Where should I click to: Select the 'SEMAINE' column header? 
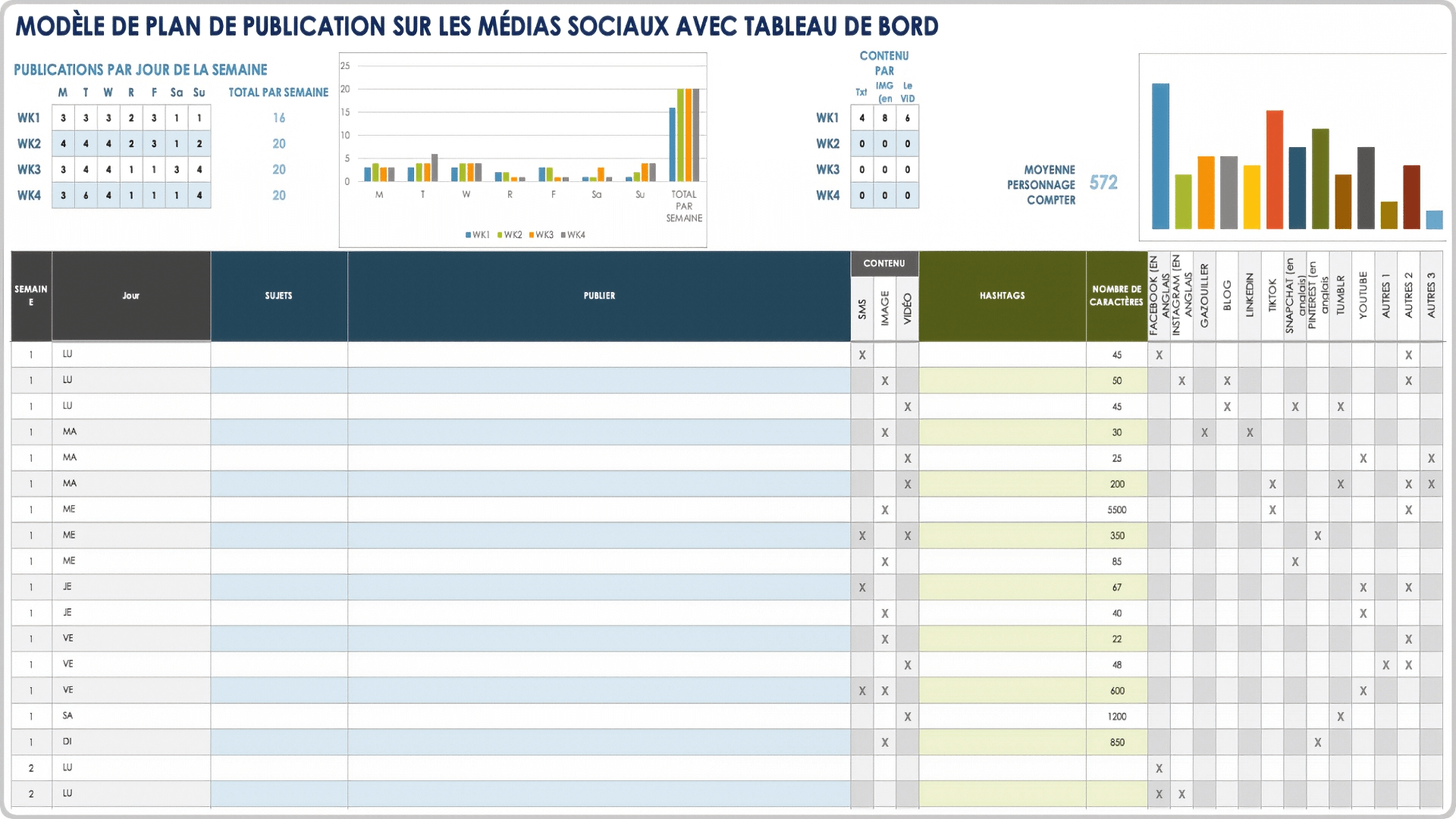[31, 296]
